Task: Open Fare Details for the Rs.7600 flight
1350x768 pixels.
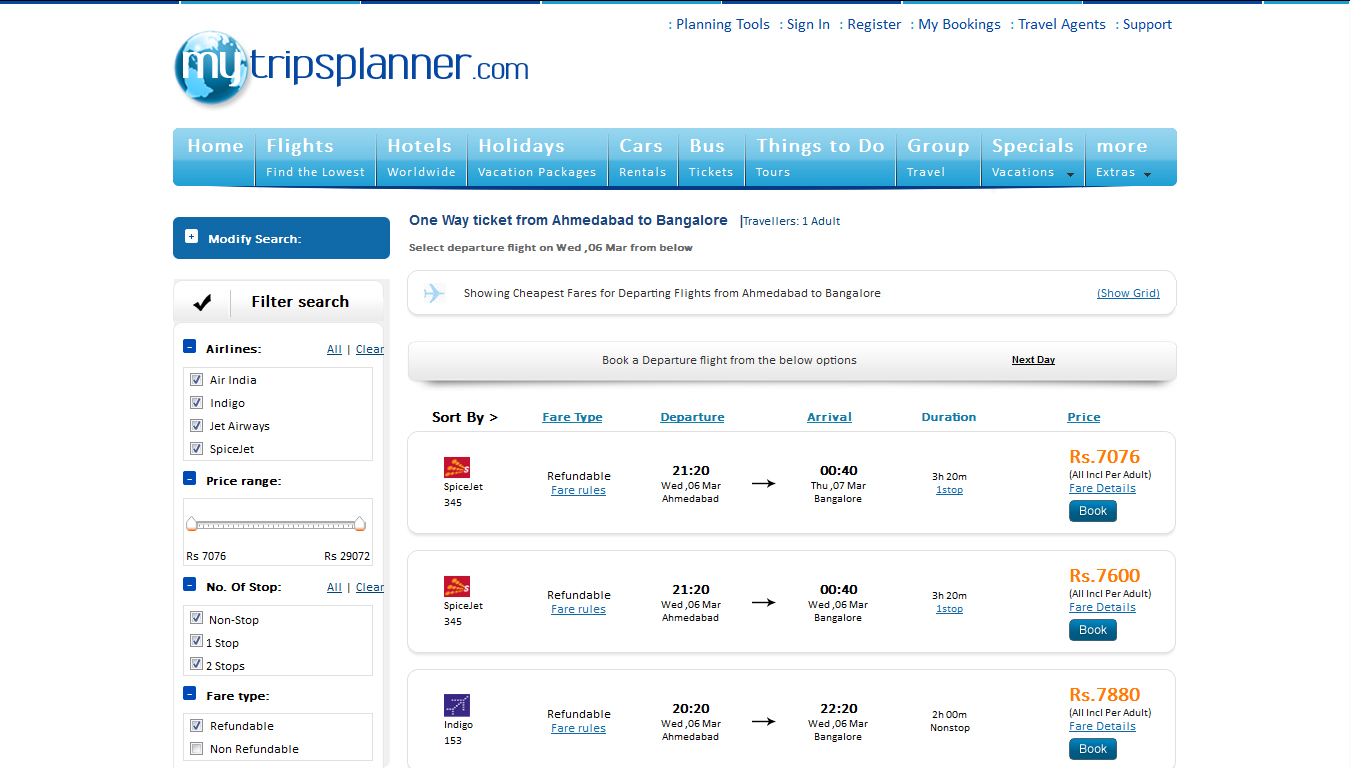Action: tap(1102, 607)
